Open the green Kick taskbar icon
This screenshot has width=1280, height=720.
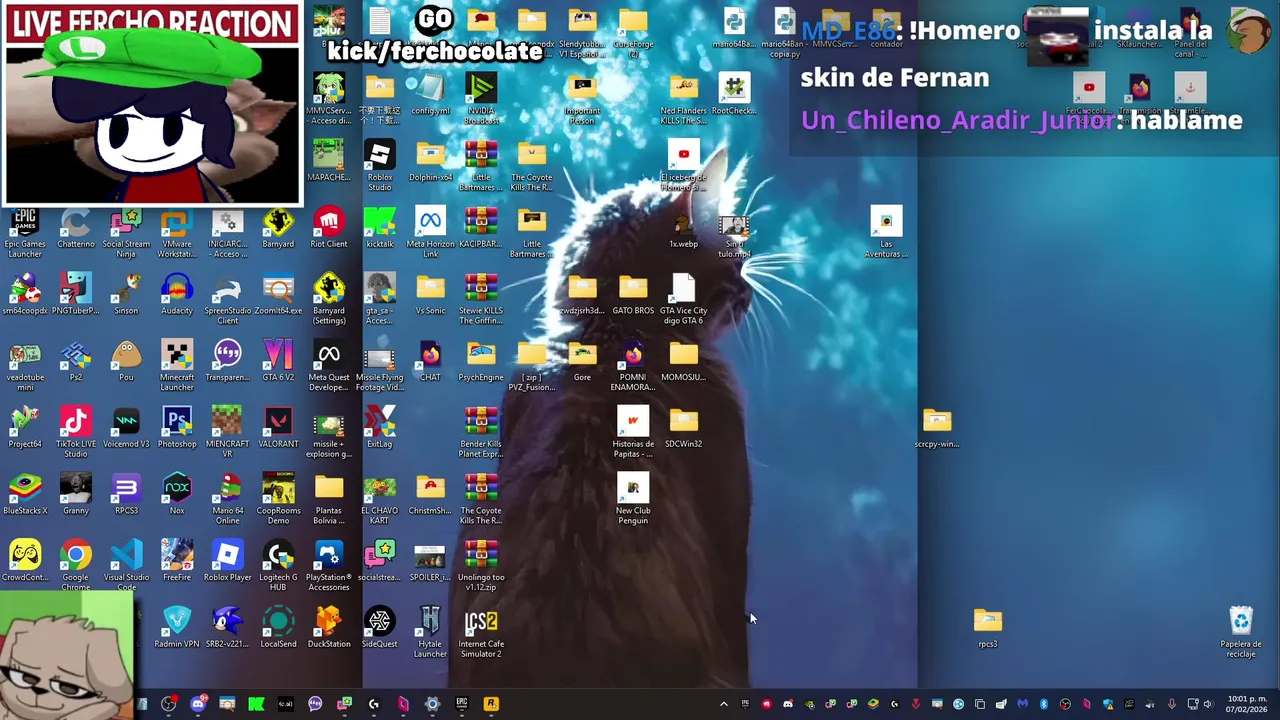[x=256, y=704]
